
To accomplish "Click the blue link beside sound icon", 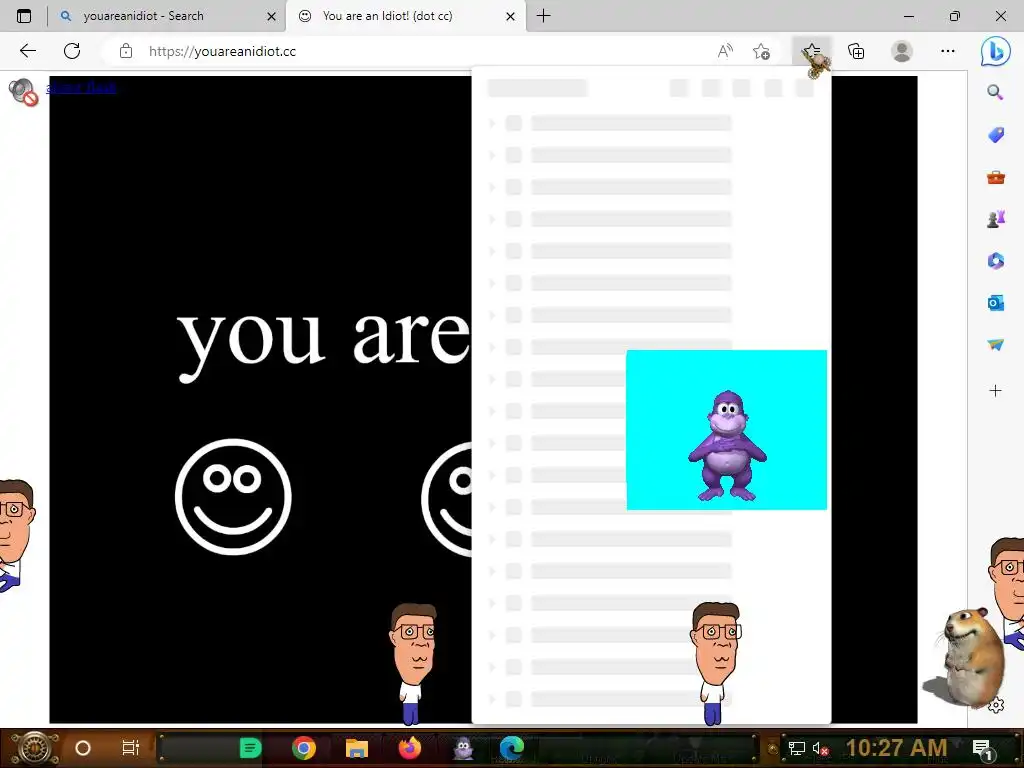I will 81,88.
